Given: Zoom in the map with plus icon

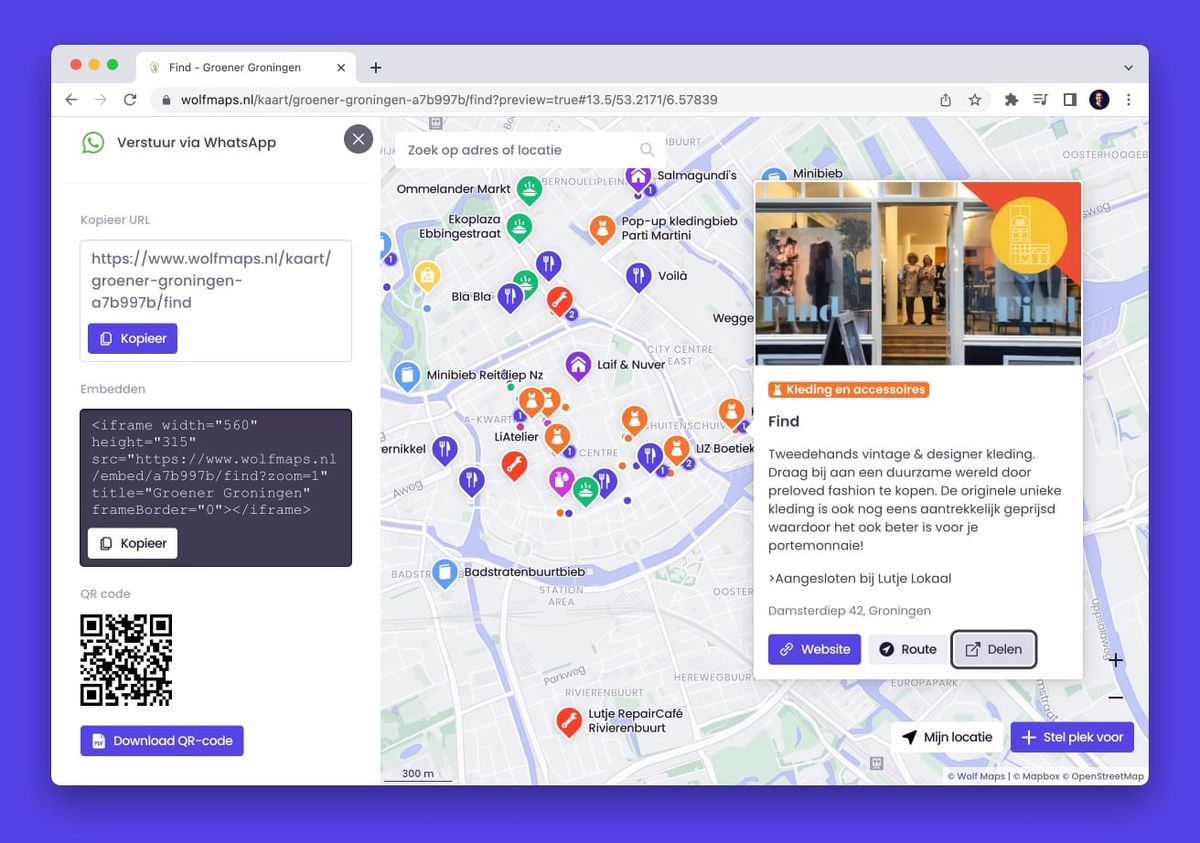Looking at the screenshot, I should (1116, 660).
